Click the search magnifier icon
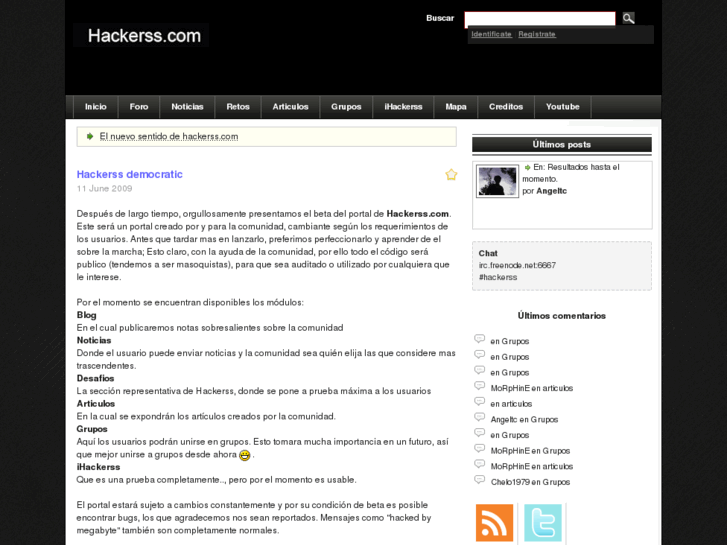This screenshot has height=545, width=727. click(628, 19)
